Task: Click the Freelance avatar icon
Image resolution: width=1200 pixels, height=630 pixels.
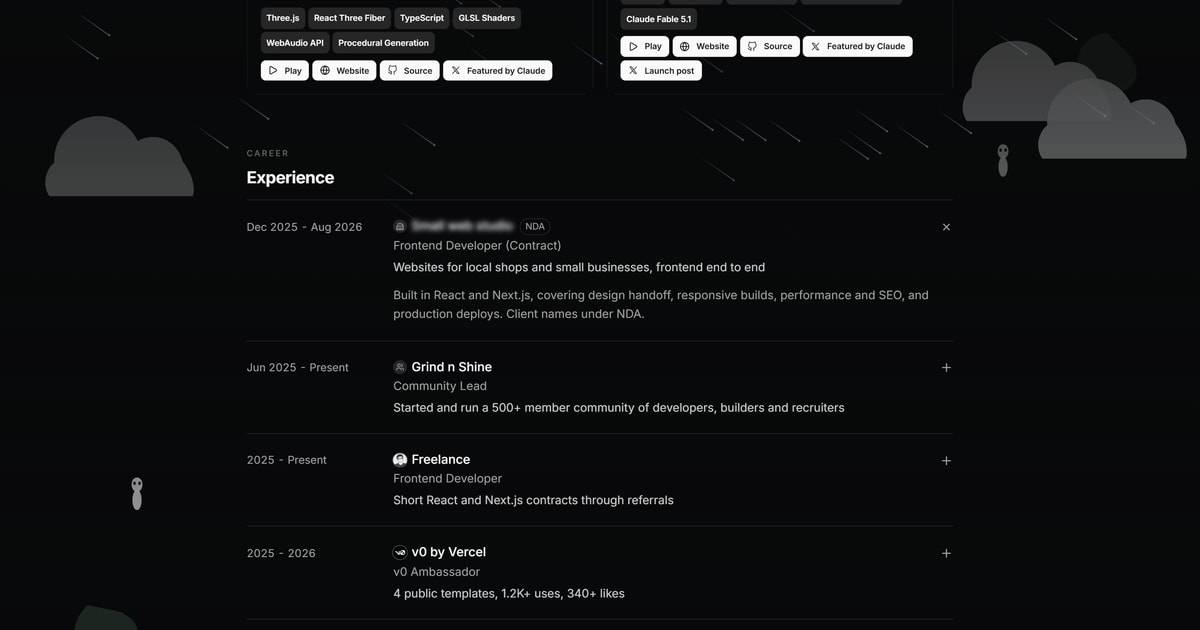Action: [400, 460]
